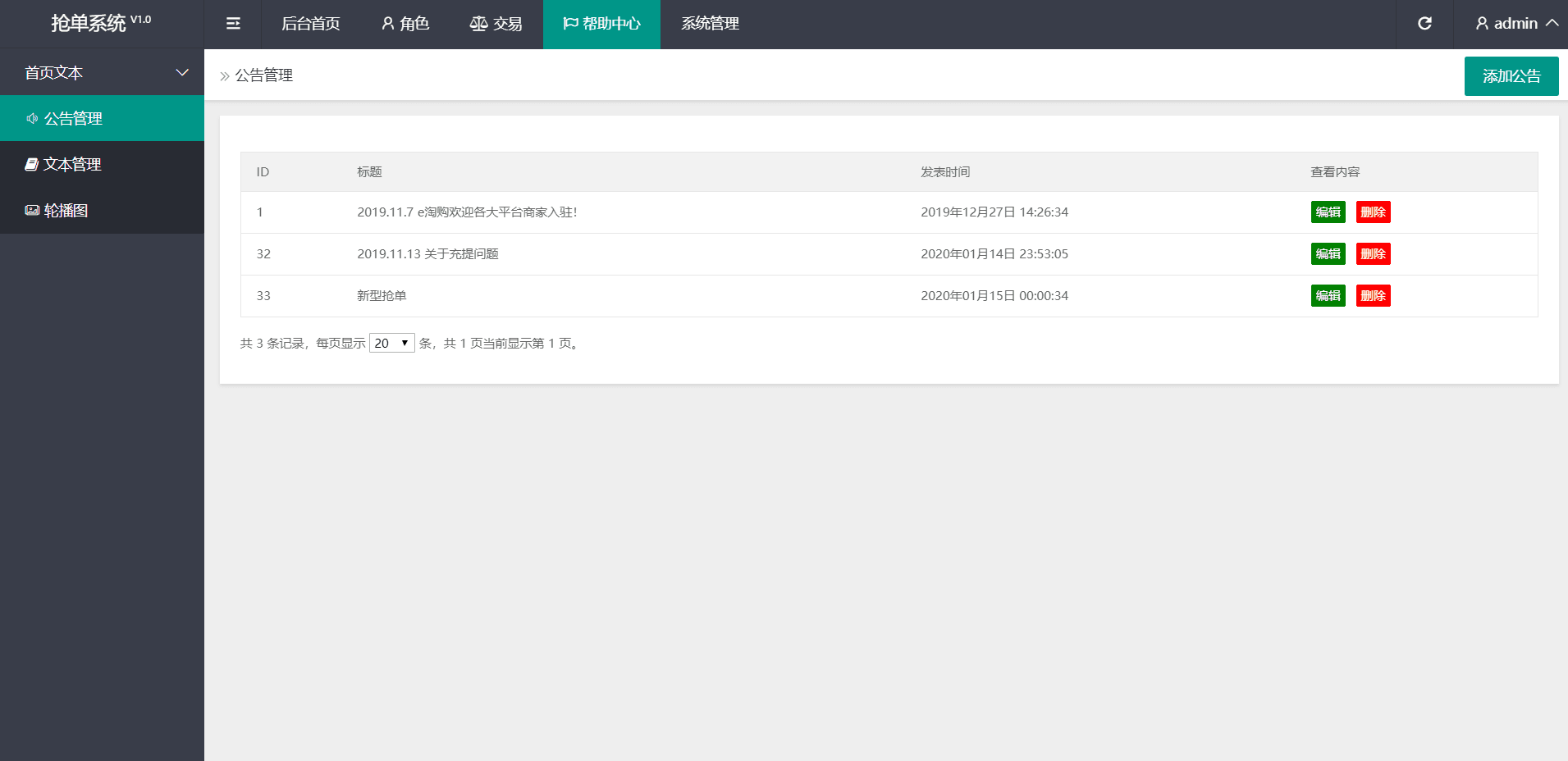Edit the 新型抢单 announcement
The image size is (1568, 761).
(x=1328, y=296)
